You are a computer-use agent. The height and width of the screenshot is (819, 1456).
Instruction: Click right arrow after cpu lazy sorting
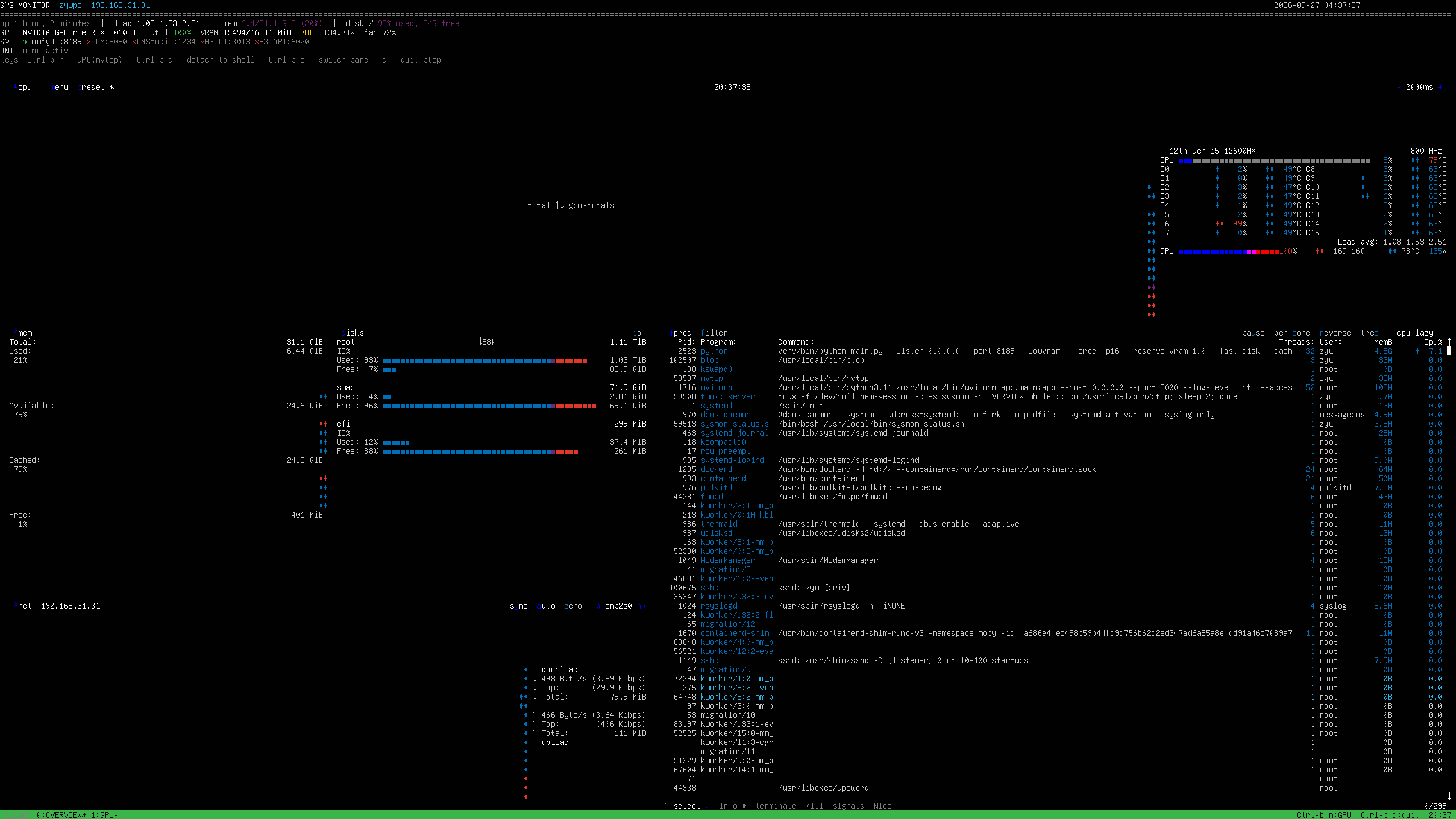coord(1440,333)
